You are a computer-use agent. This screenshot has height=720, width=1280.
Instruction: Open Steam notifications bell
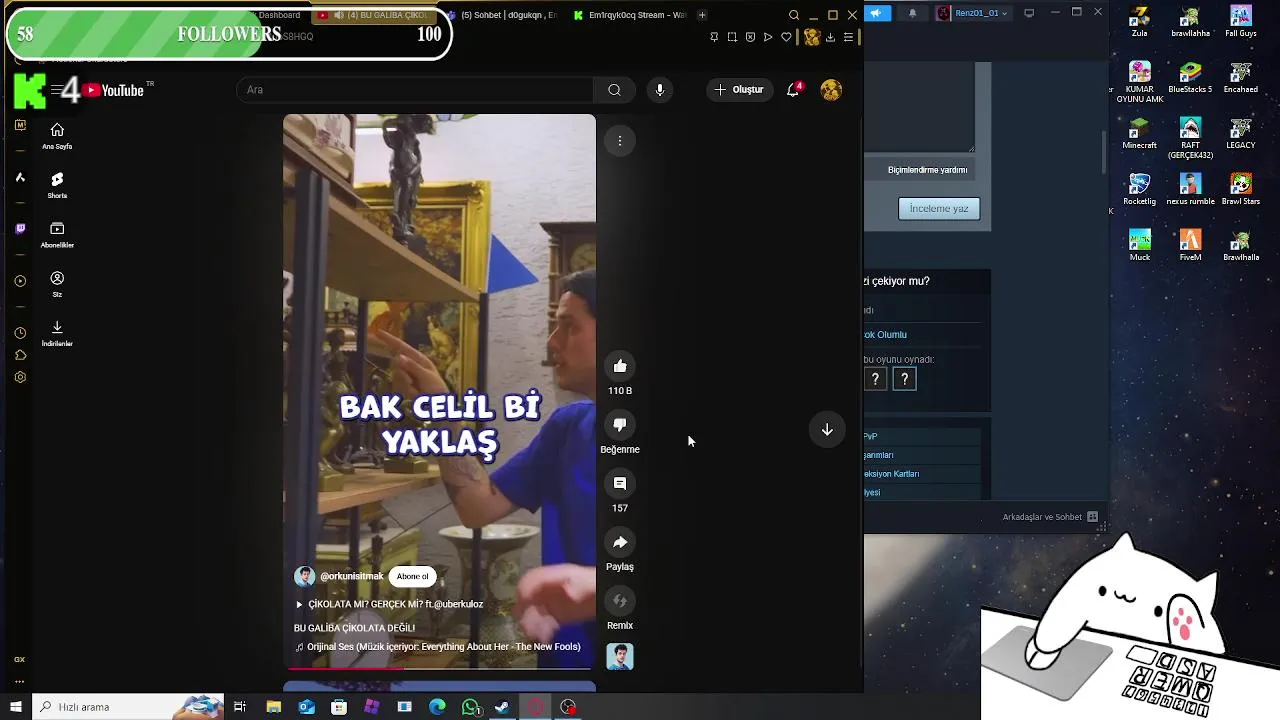click(912, 13)
